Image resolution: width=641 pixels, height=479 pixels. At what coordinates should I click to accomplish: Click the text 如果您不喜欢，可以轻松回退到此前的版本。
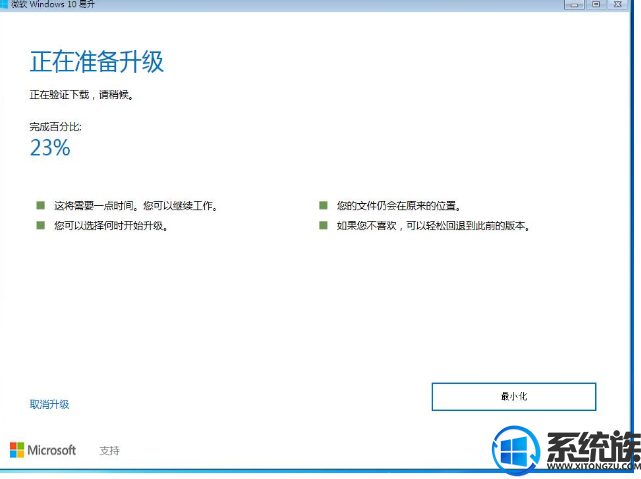pyautogui.click(x=433, y=225)
